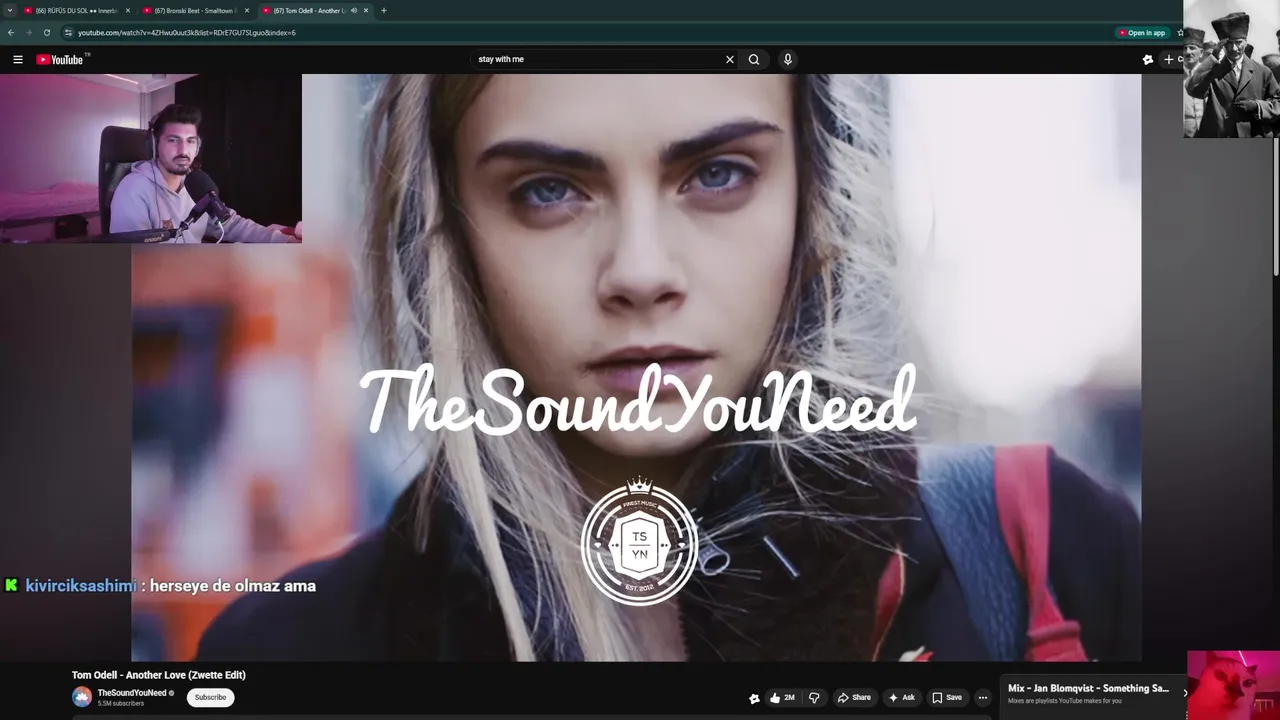Click Mix - Jan Blomqvist playlist title
Viewport: 1280px width, 720px height.
pyautogui.click(x=1088, y=689)
